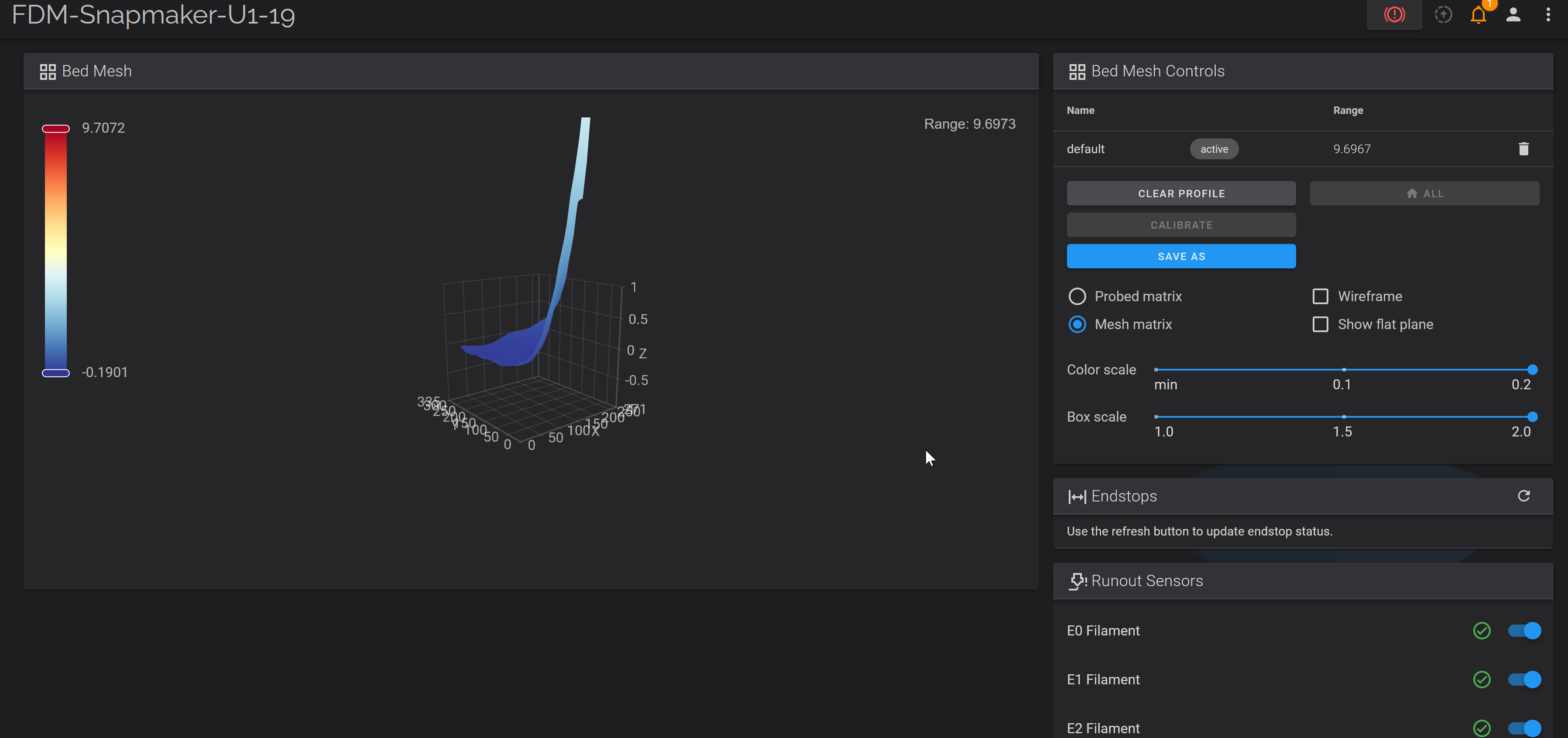The image size is (1568, 738).
Task: Click the top red color legend handle
Action: [55, 128]
